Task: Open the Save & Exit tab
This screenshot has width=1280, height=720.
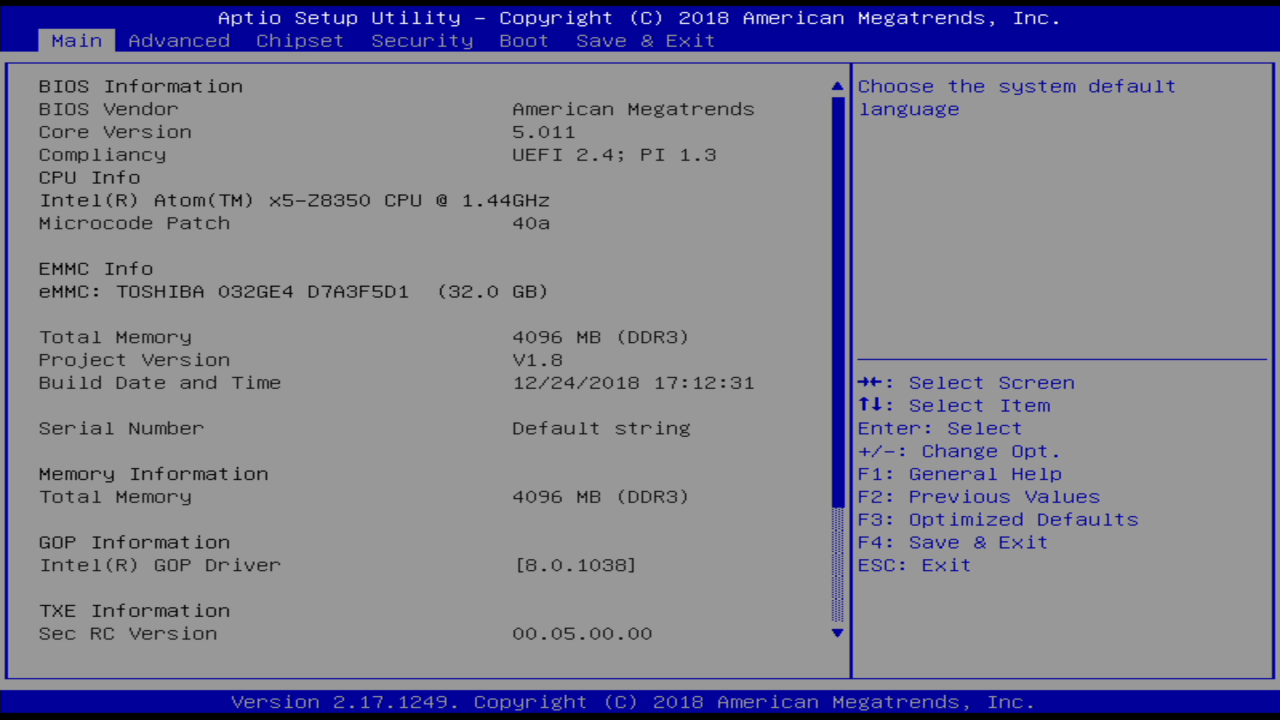Action: click(x=646, y=41)
